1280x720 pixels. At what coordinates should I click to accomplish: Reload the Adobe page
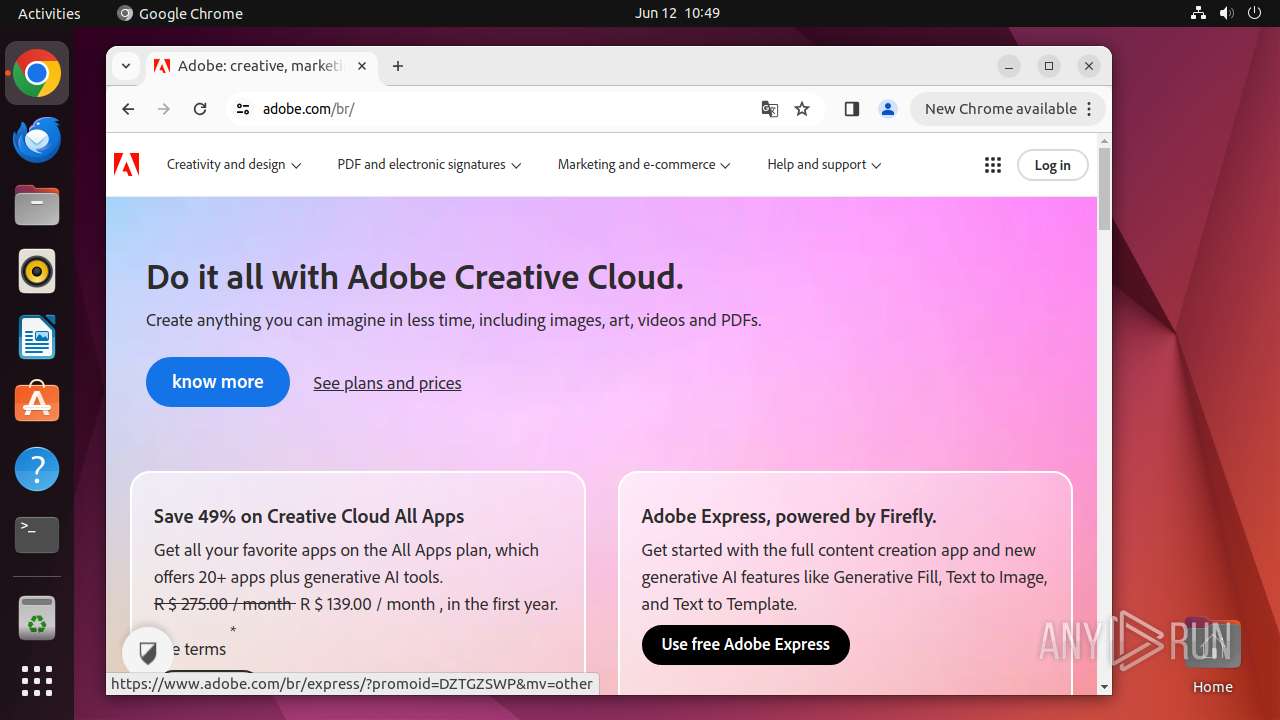(200, 109)
